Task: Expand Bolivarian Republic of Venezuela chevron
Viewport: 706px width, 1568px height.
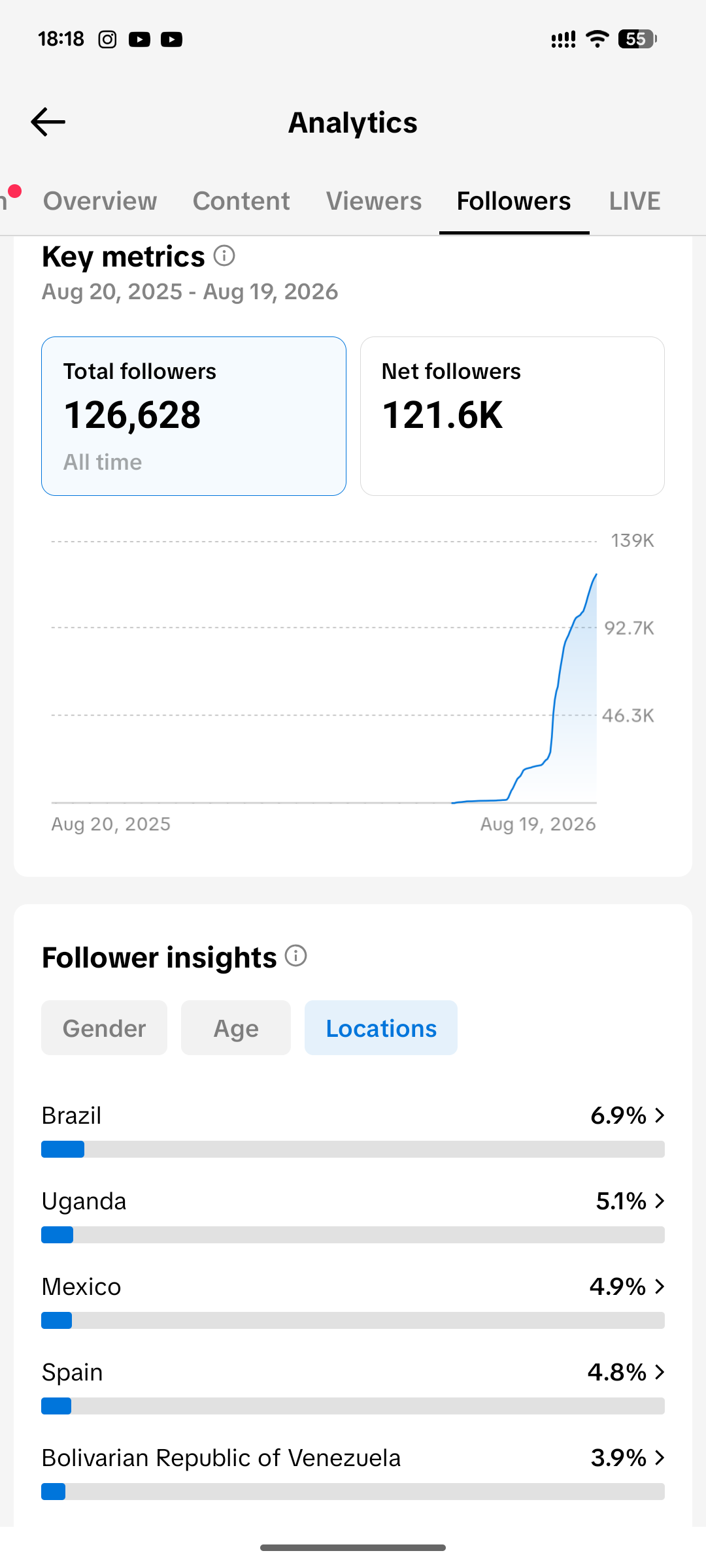Action: 660,1458
